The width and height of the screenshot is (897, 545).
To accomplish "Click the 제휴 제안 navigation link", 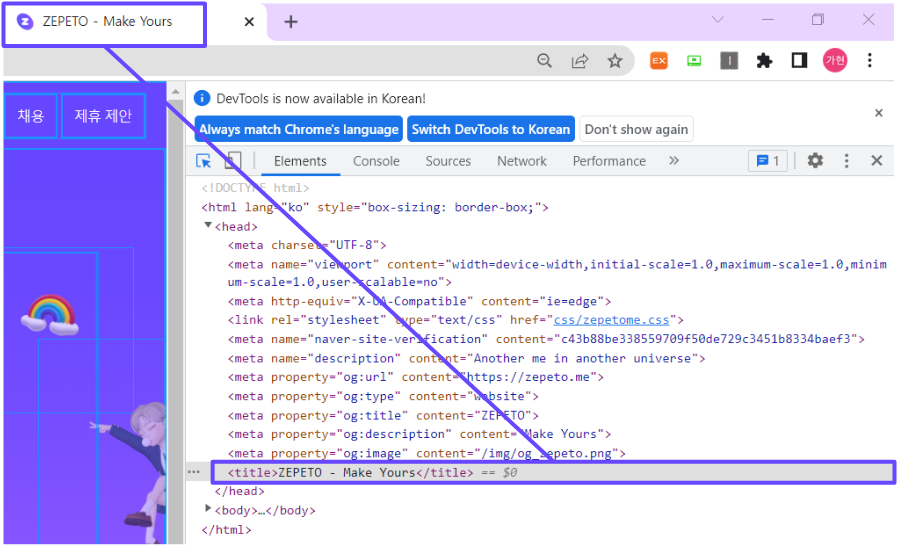I will pos(103,116).
